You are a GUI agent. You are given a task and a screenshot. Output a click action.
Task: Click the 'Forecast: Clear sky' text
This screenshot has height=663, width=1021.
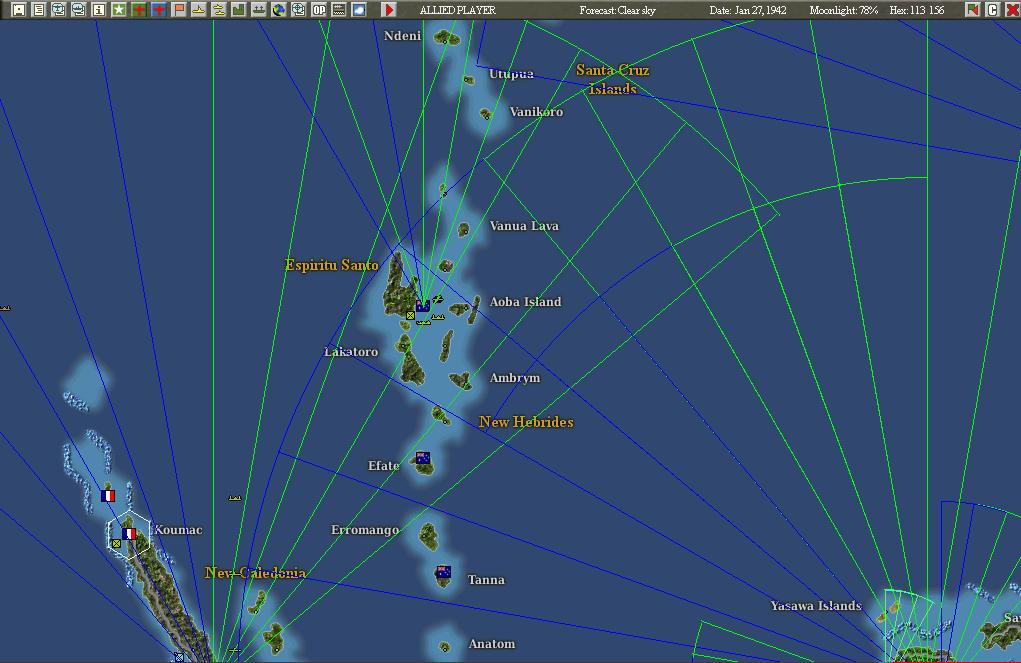coord(617,10)
